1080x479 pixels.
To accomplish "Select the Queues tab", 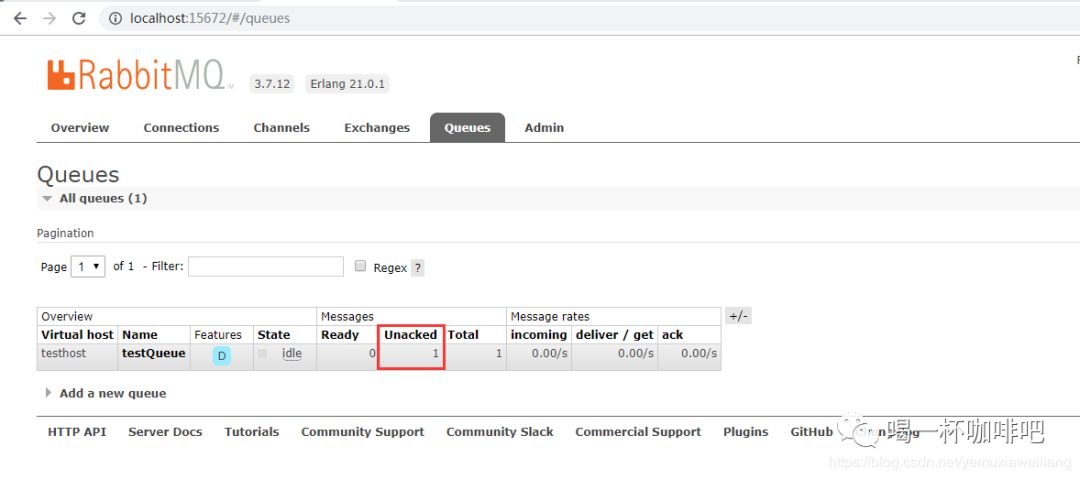I will 468,128.
